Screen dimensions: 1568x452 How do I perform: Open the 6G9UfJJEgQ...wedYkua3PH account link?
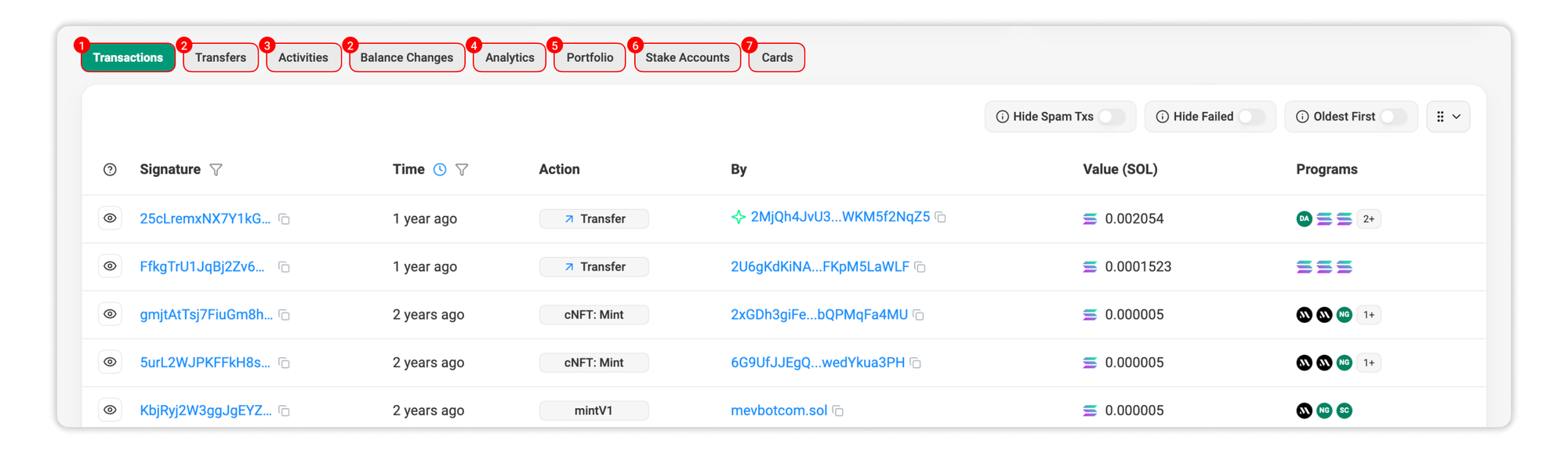pyautogui.click(x=817, y=363)
